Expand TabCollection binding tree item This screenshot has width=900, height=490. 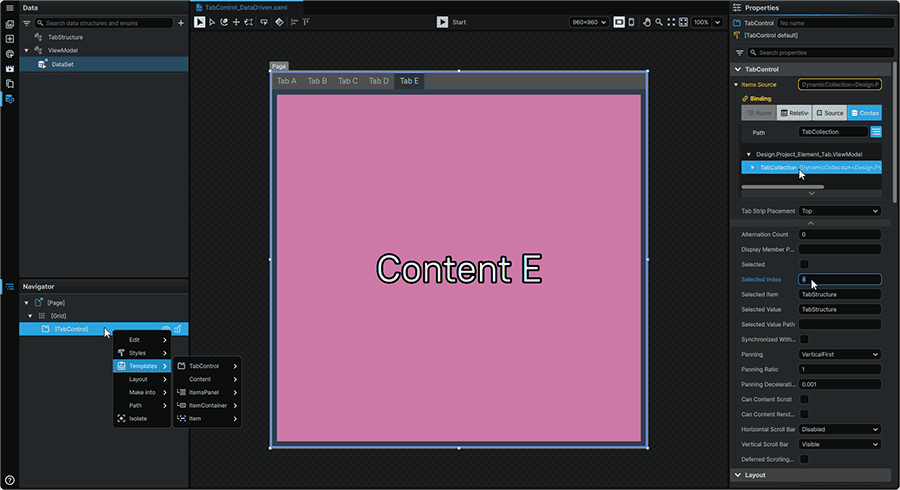click(x=752, y=168)
